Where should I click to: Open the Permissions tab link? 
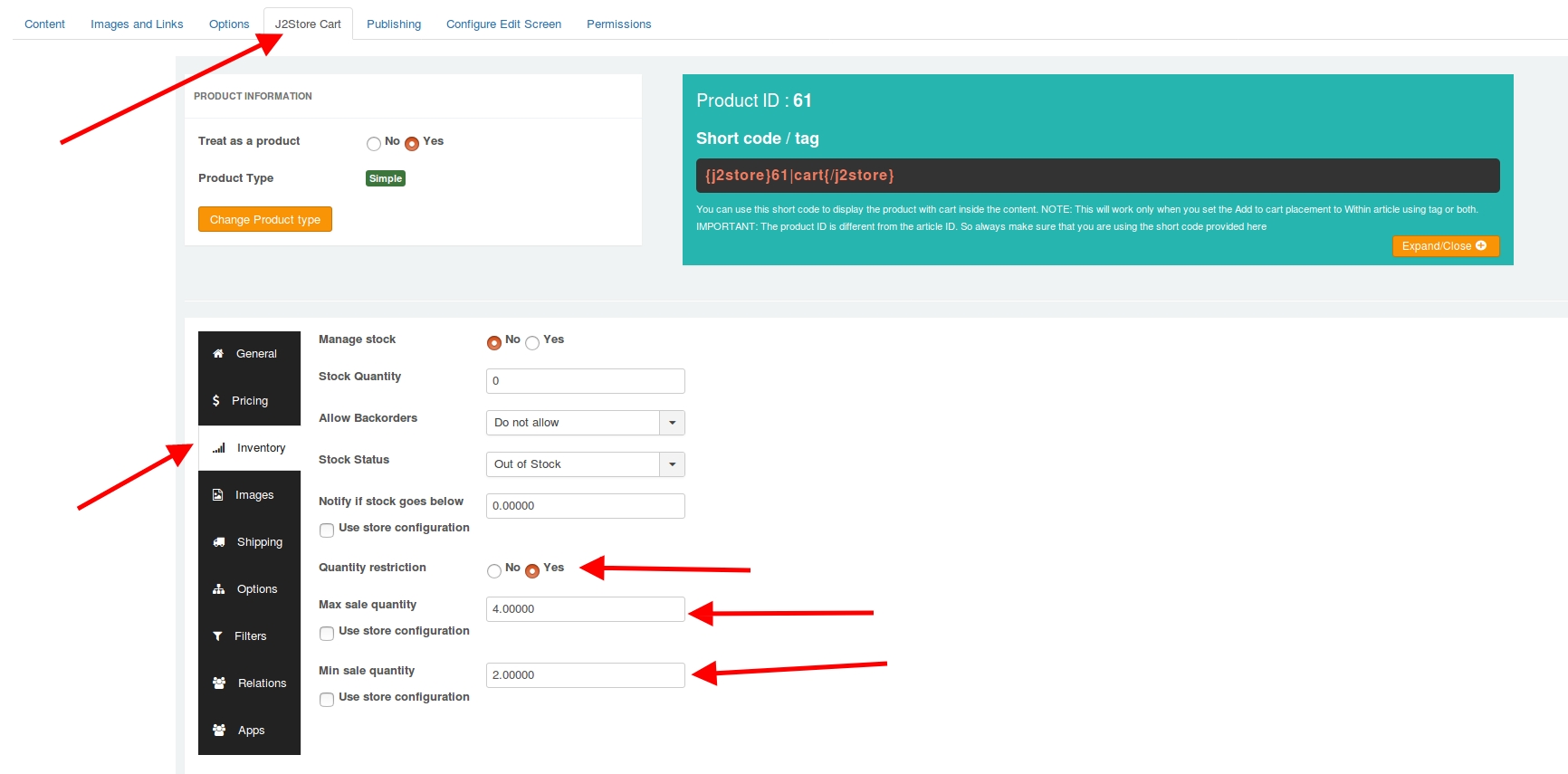click(619, 24)
